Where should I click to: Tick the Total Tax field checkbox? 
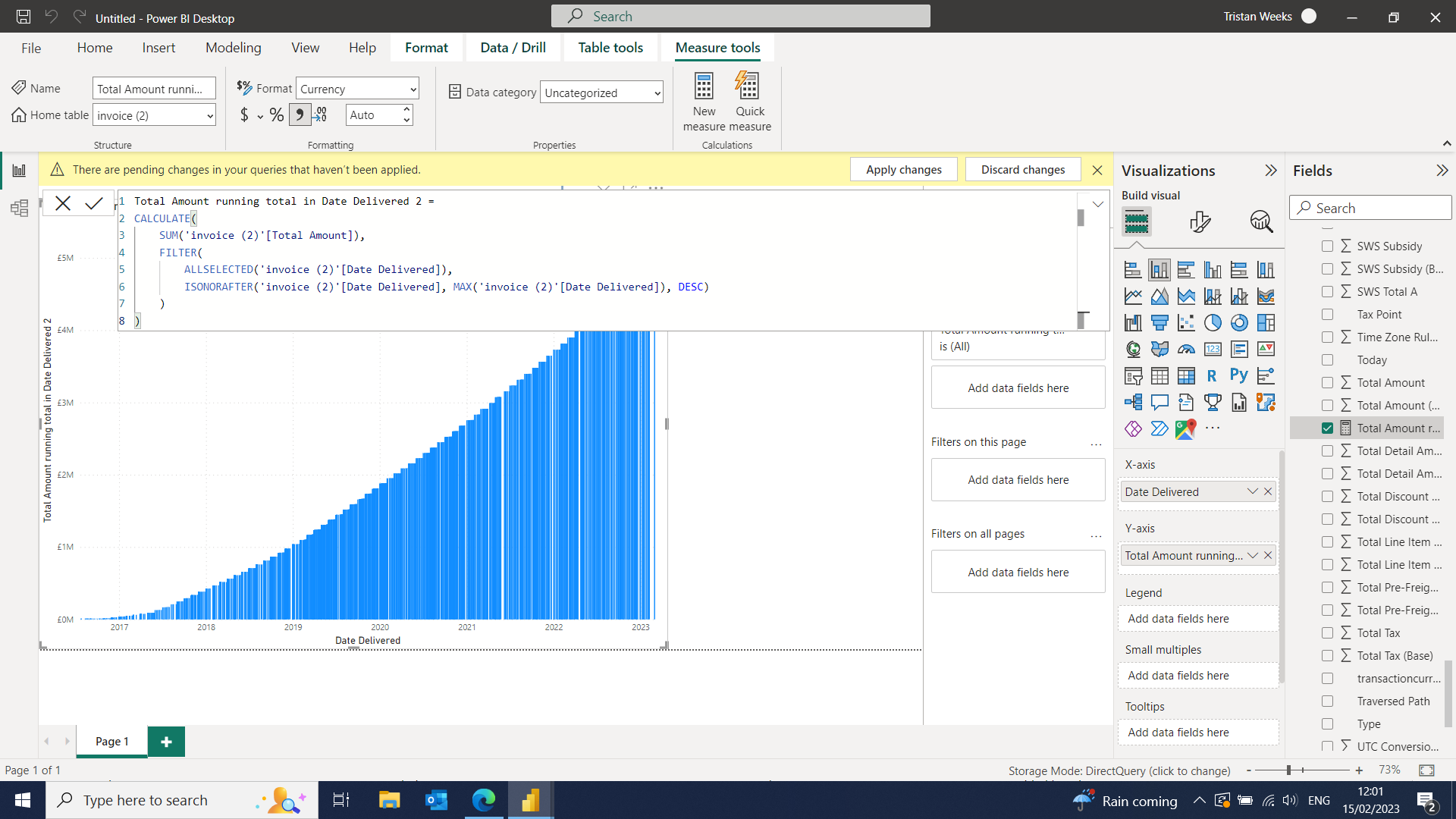tap(1327, 633)
